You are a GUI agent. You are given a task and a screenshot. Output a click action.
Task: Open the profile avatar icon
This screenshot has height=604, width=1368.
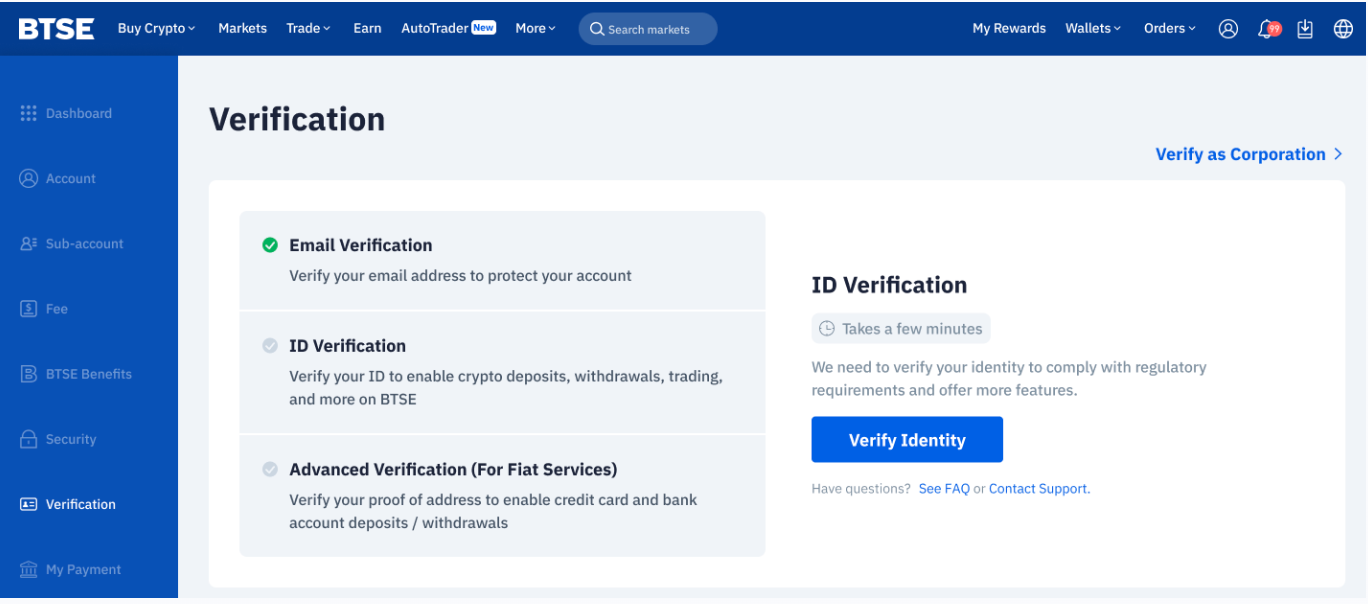point(1228,29)
